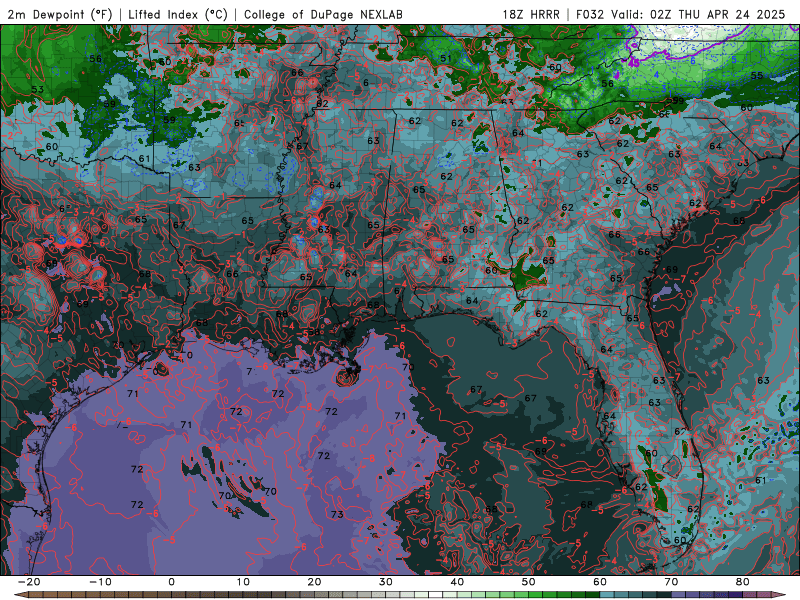
Task: Click the "70" tick label on the legend
Action: (x=671, y=582)
